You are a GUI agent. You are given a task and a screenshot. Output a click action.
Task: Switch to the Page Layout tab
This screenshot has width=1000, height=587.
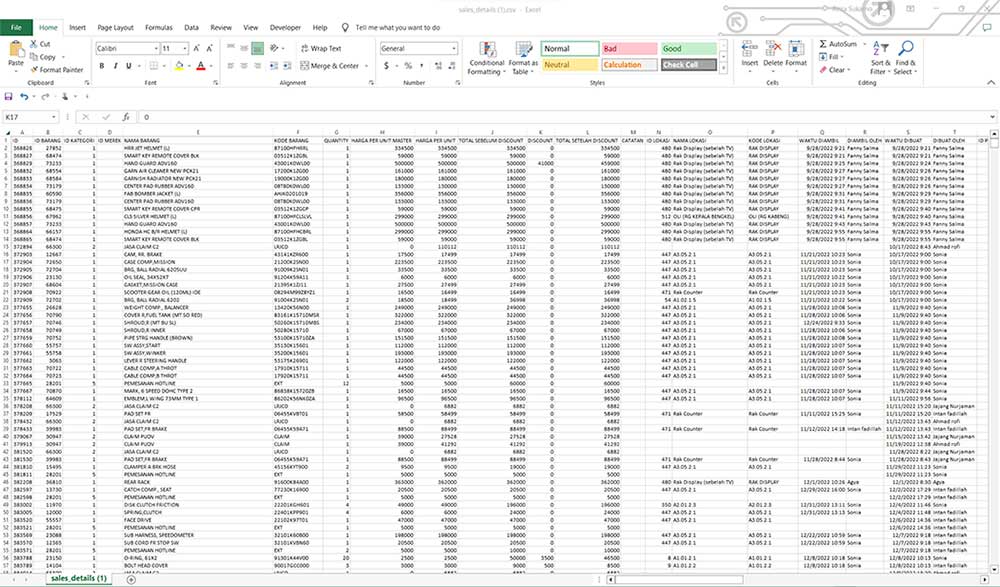click(115, 27)
